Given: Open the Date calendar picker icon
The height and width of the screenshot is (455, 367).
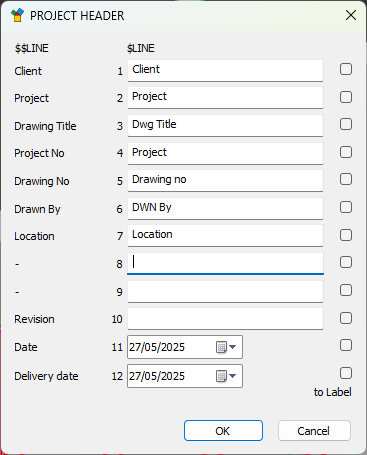Looking at the screenshot, I should pyautogui.click(x=221, y=347).
